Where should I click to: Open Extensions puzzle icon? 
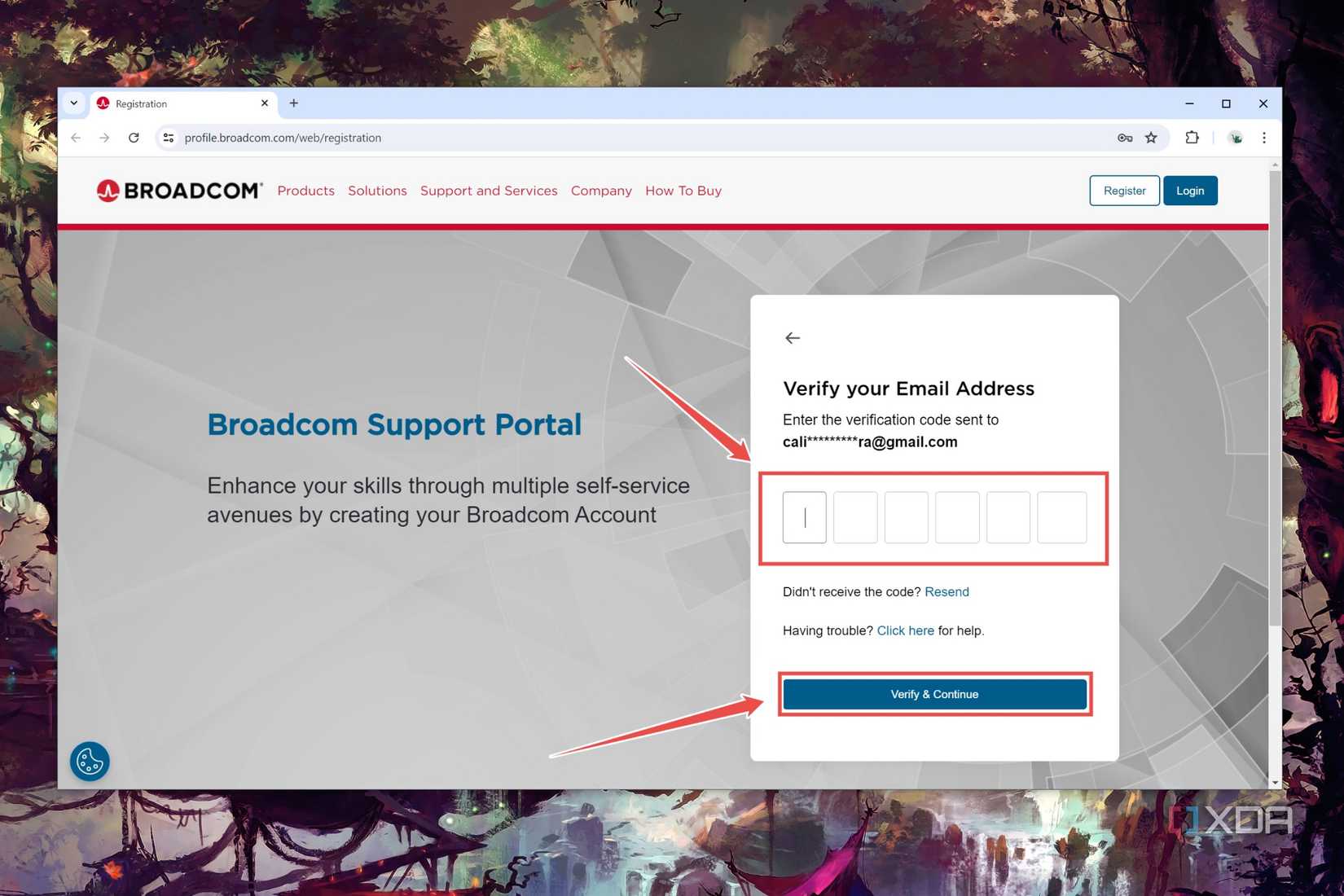click(1192, 138)
